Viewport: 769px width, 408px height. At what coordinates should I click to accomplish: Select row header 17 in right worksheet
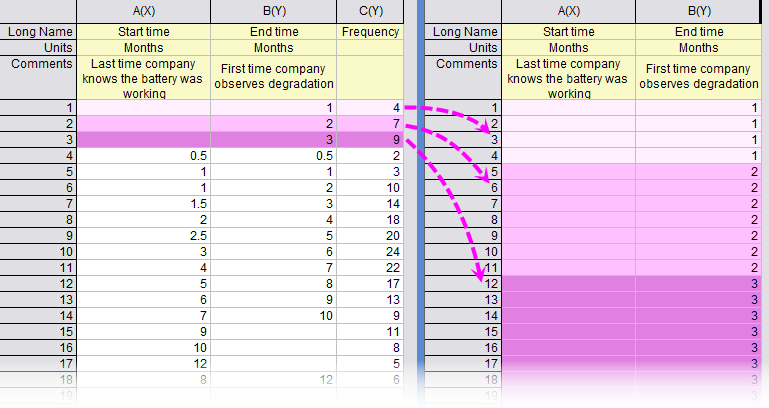463,364
